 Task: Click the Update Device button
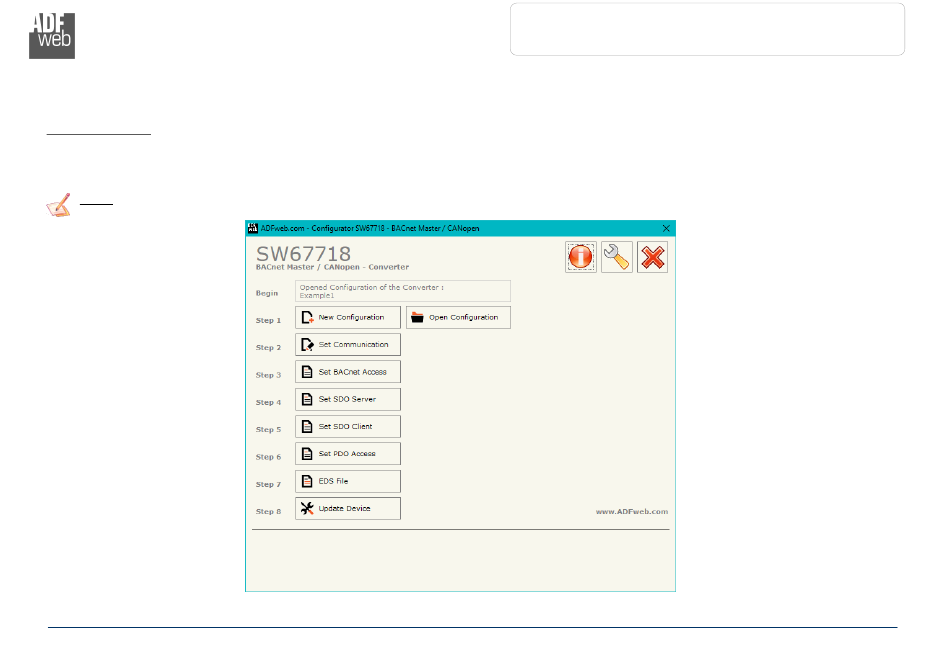(348, 509)
